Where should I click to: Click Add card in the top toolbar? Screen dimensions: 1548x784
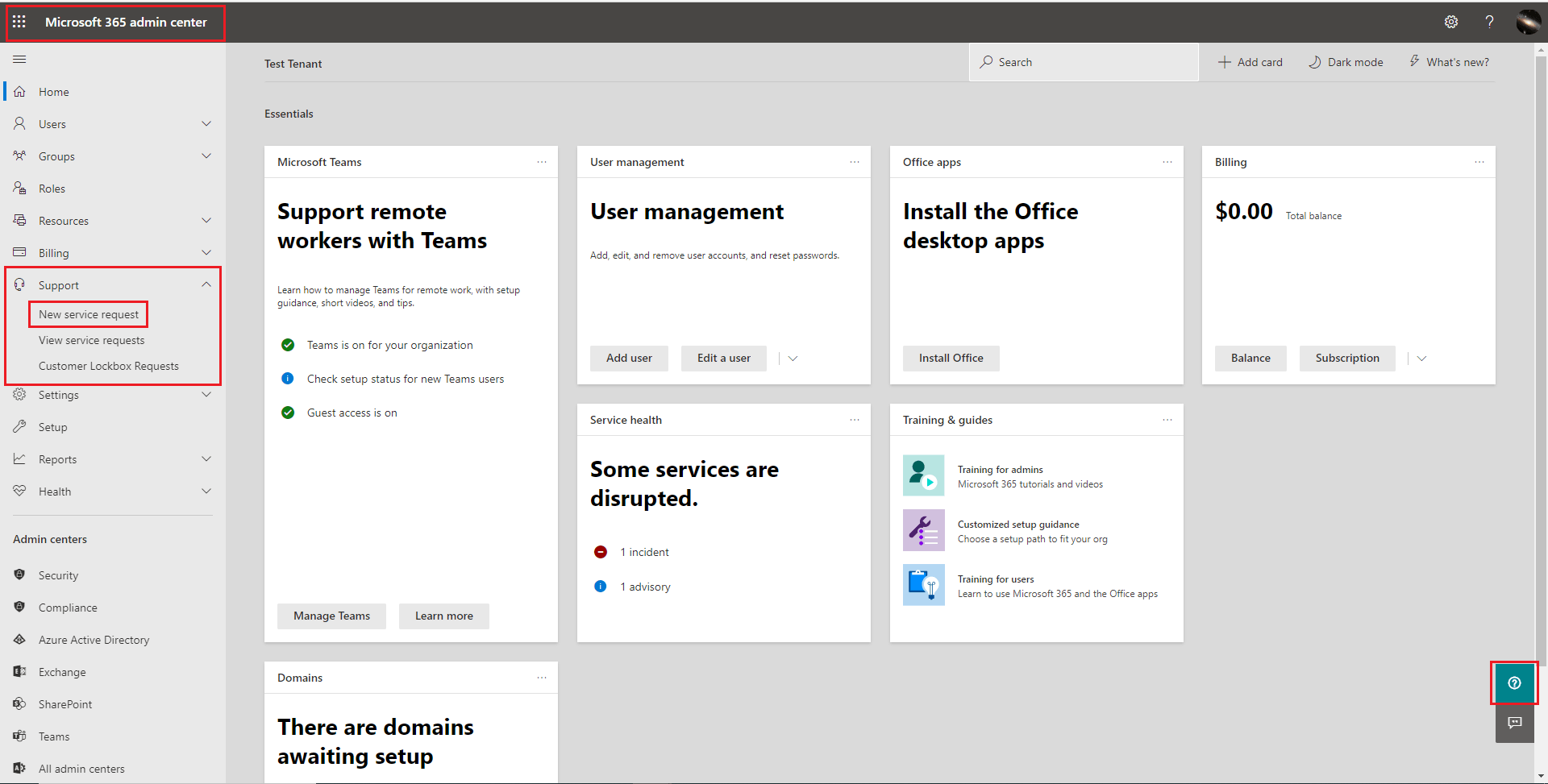pos(1250,62)
